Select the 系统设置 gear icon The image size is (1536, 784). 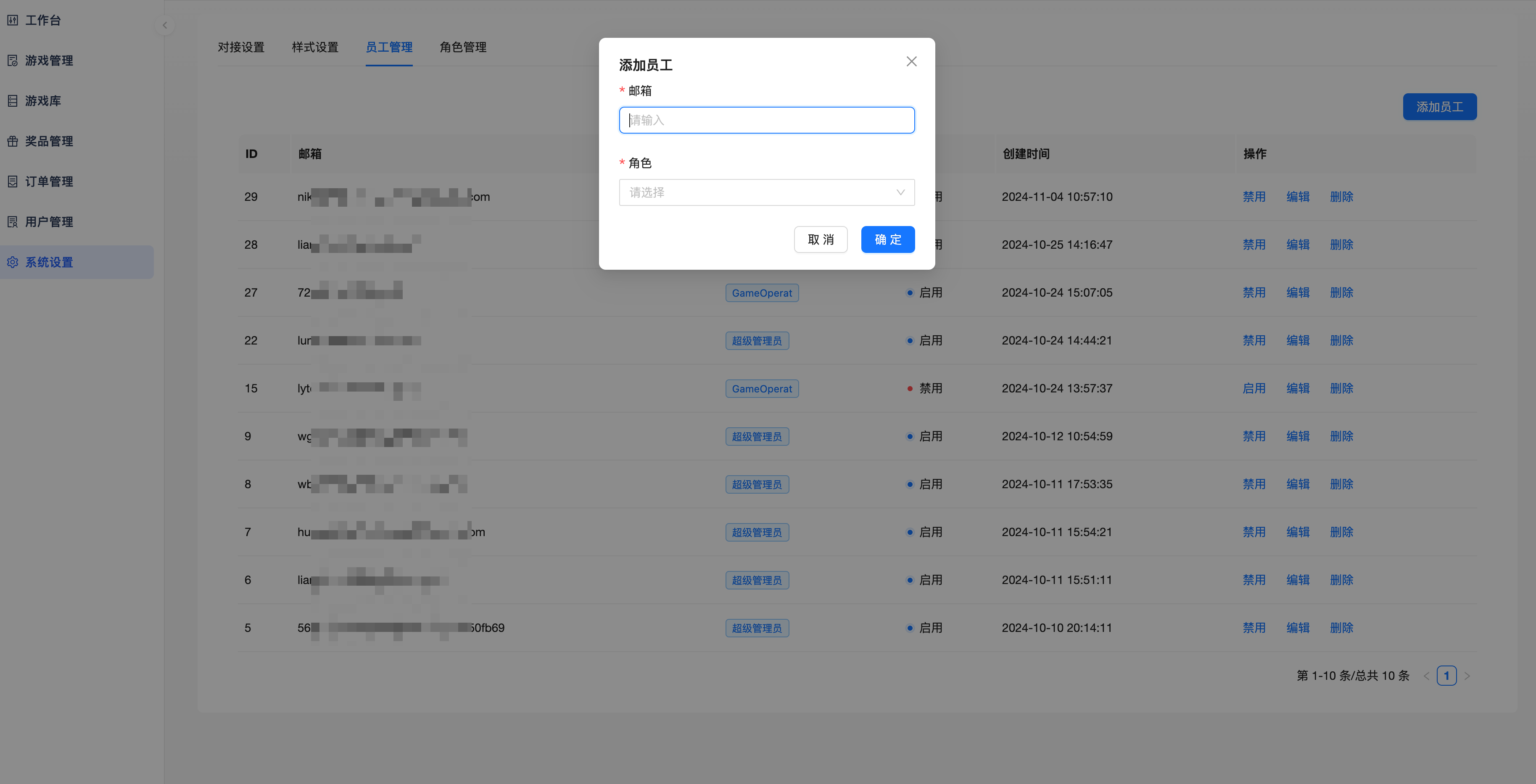click(x=13, y=262)
